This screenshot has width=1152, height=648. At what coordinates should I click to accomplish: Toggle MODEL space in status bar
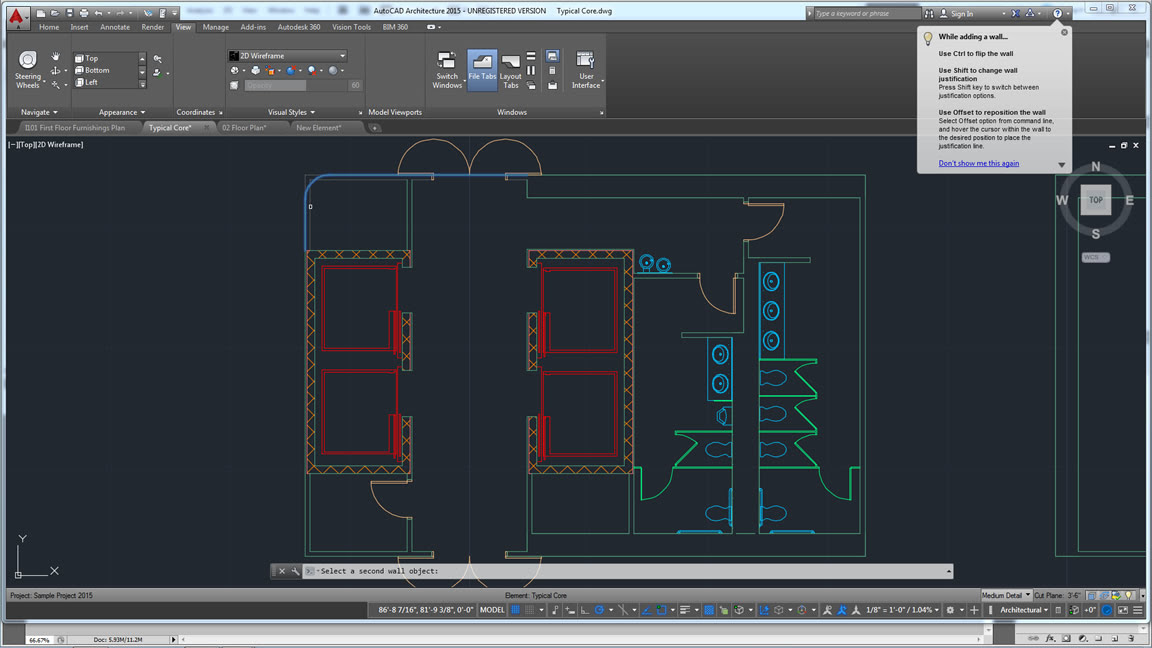pyautogui.click(x=492, y=610)
